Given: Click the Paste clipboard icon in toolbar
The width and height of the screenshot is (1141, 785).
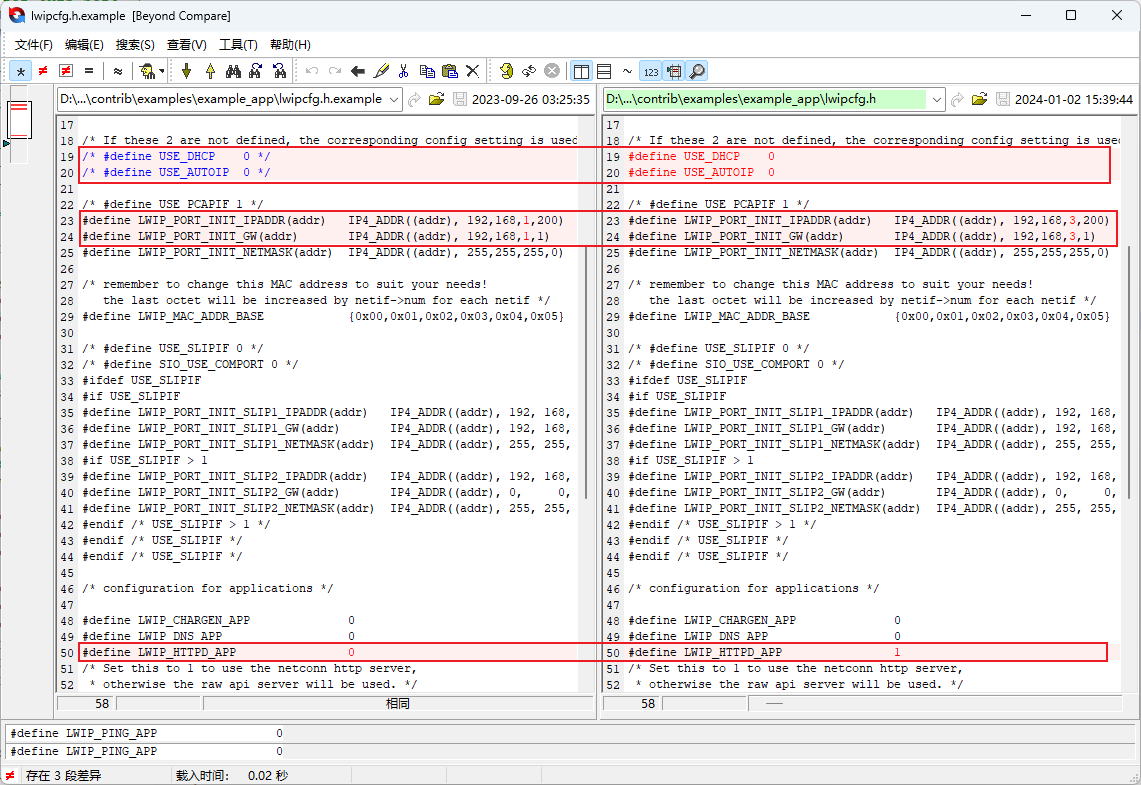Looking at the screenshot, I should [449, 71].
